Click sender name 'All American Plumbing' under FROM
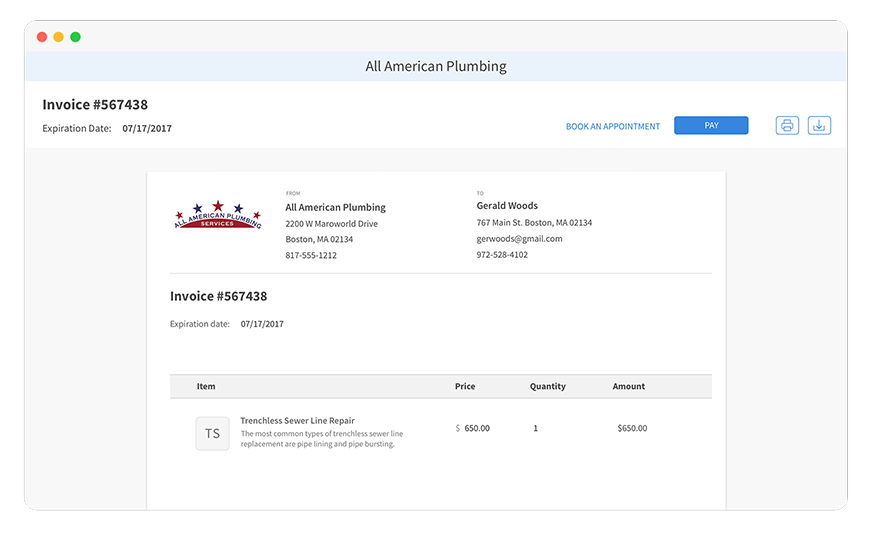The image size is (869, 535). (335, 207)
